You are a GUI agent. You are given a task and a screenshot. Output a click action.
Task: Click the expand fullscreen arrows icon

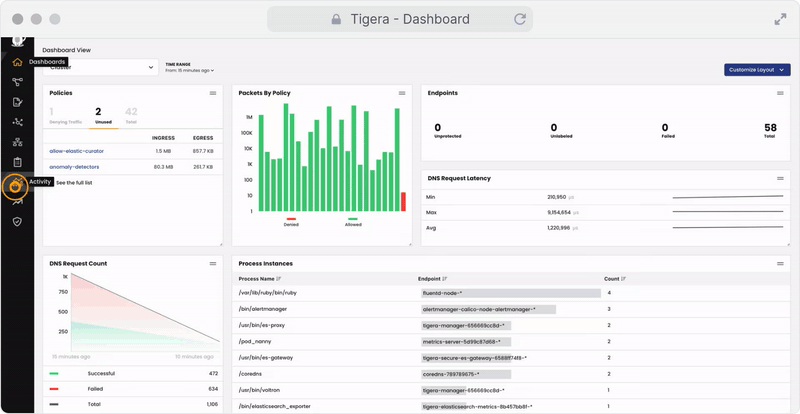pyautogui.click(x=780, y=19)
